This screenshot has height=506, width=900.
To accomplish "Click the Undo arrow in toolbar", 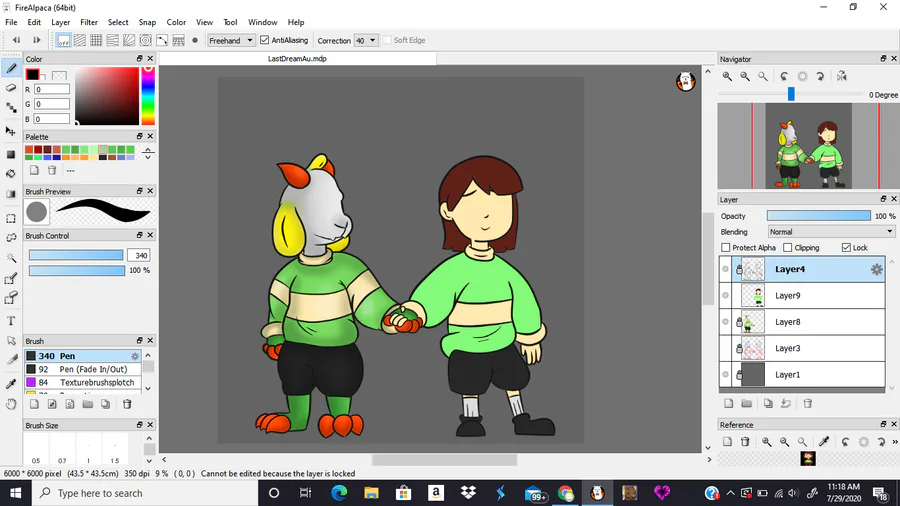I will click(x=17, y=40).
